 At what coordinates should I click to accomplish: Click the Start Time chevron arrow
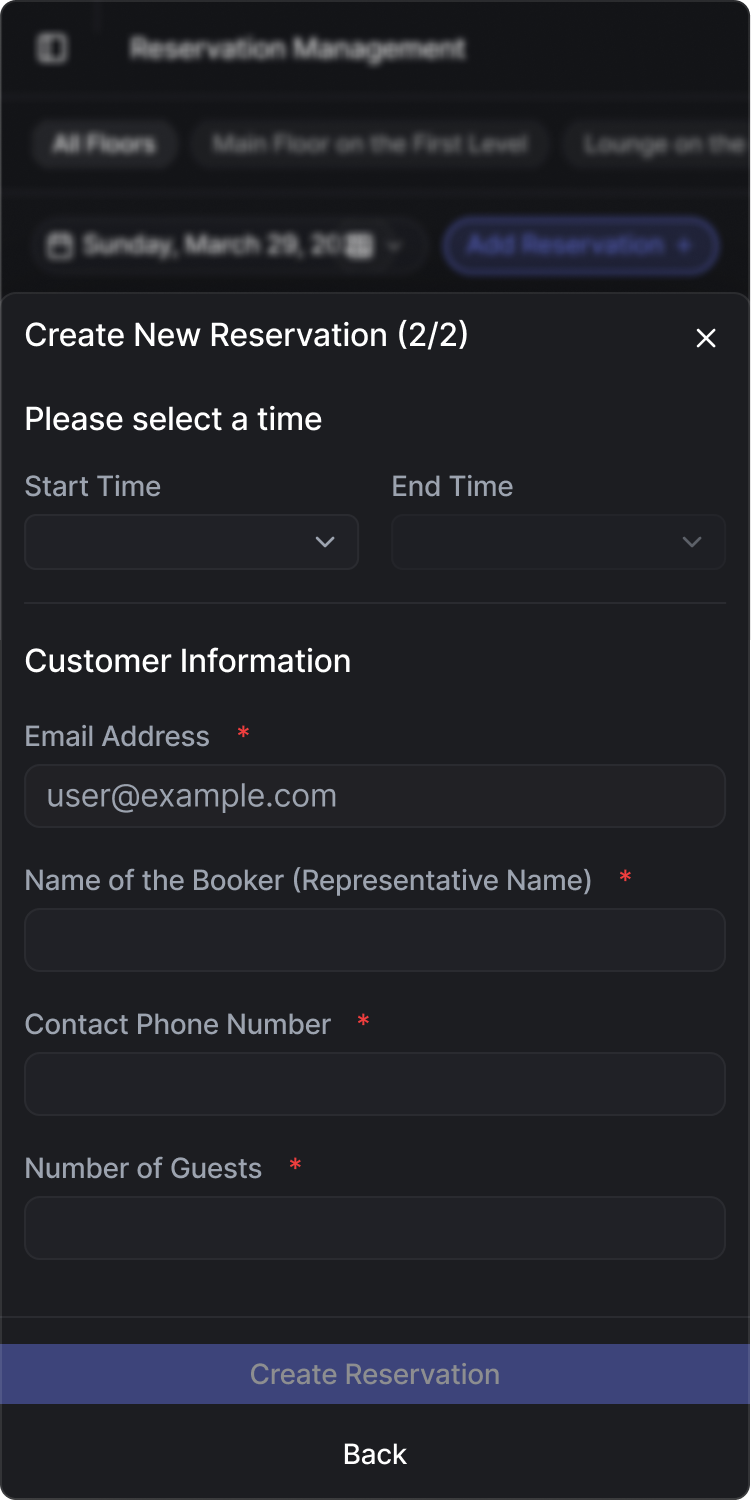tap(325, 542)
